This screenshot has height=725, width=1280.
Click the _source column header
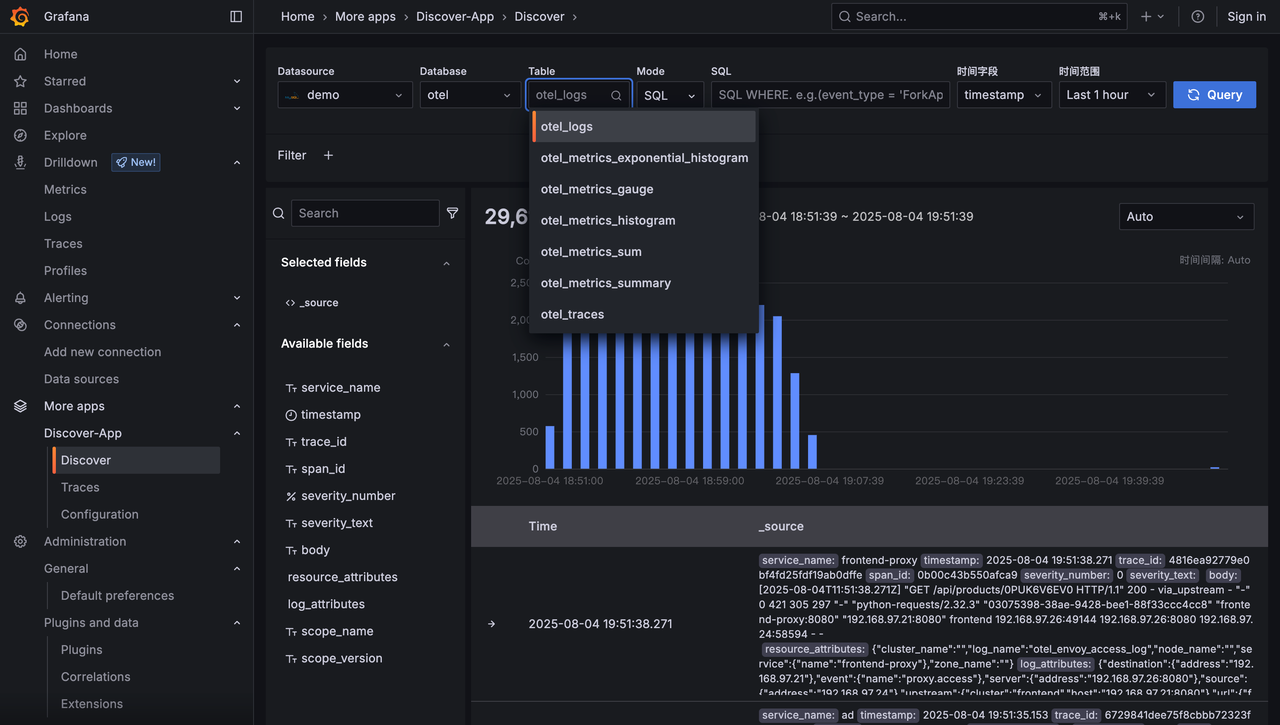click(781, 526)
